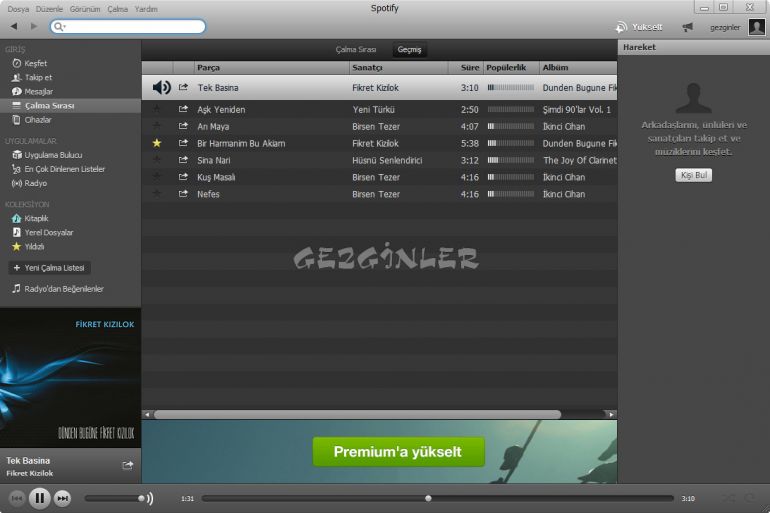Screen dimensions: 770x513
Task: Click the Yükselt upgrade link
Action: pos(639,27)
